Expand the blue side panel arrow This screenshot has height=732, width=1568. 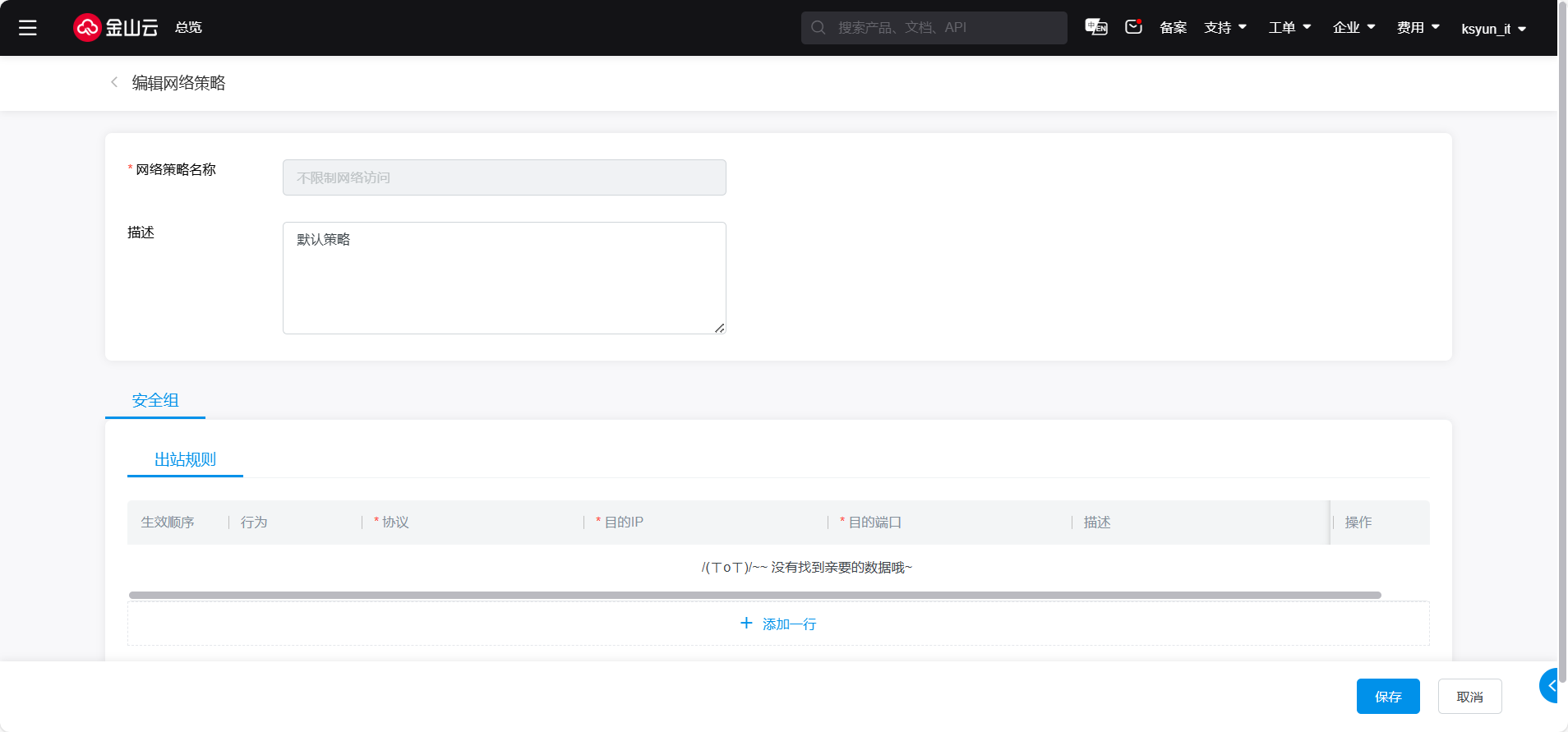click(1551, 685)
